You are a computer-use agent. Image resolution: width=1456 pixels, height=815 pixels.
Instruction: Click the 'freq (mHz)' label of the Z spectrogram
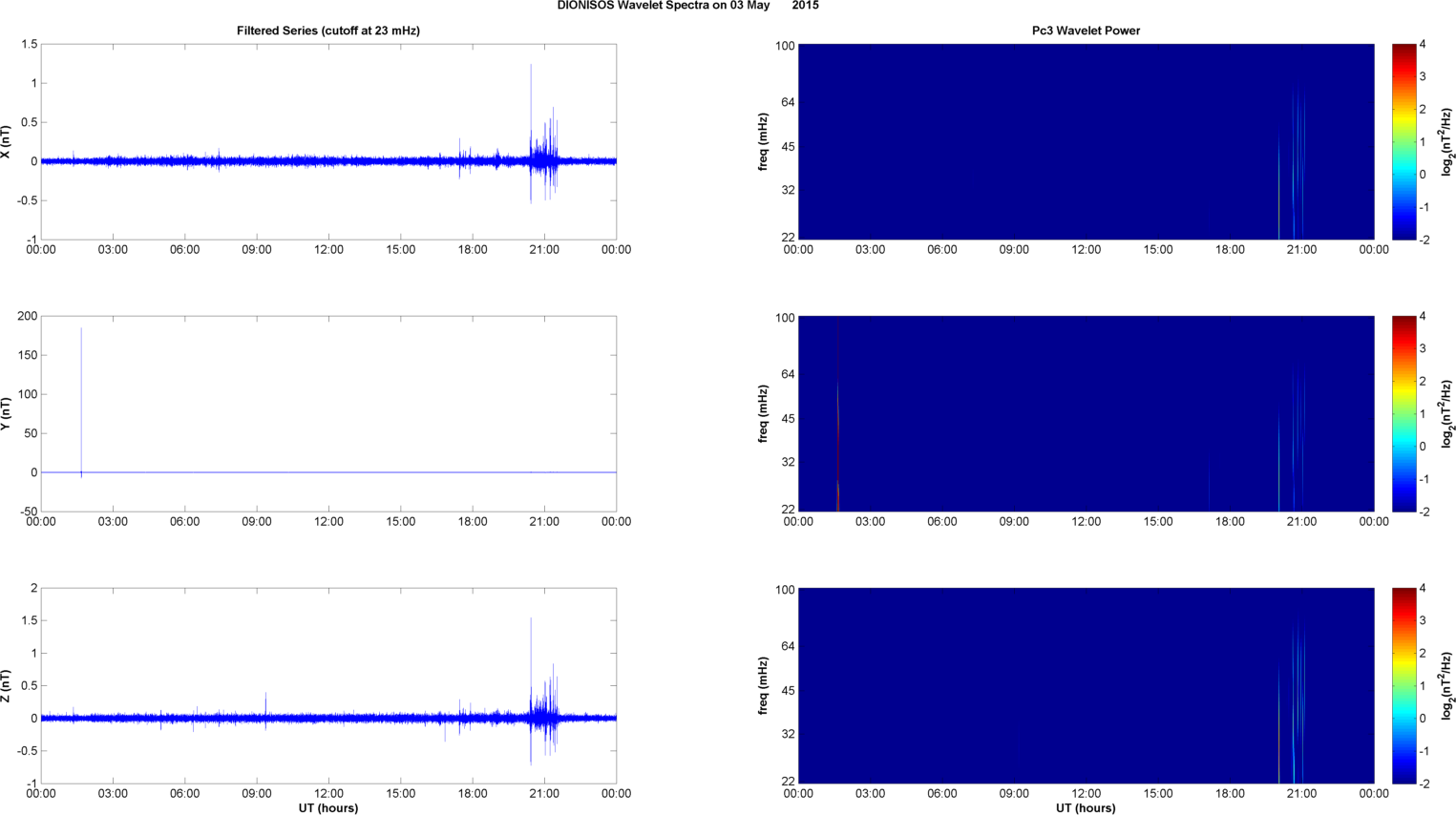click(x=764, y=686)
